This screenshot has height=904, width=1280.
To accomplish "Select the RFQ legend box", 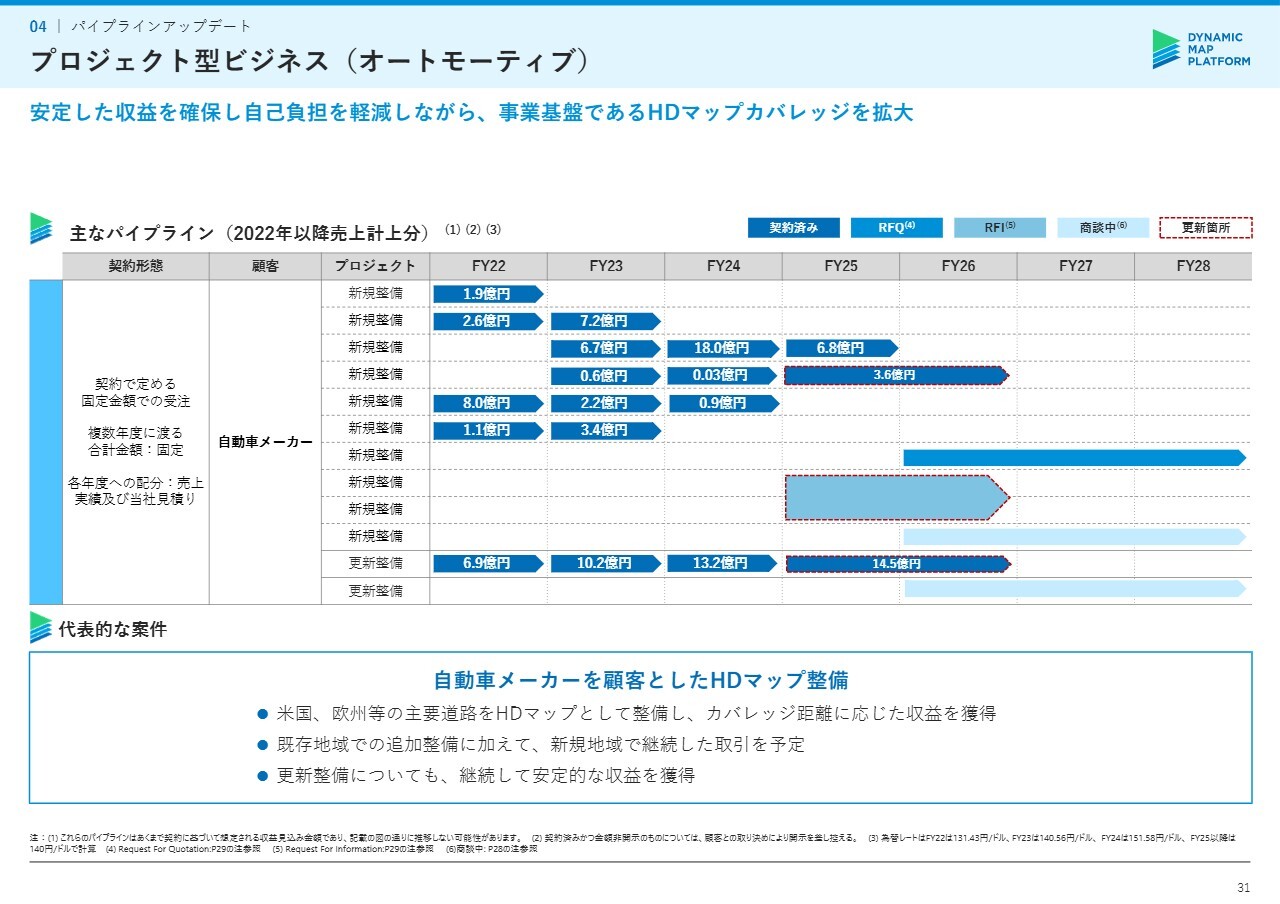I will coord(896,228).
